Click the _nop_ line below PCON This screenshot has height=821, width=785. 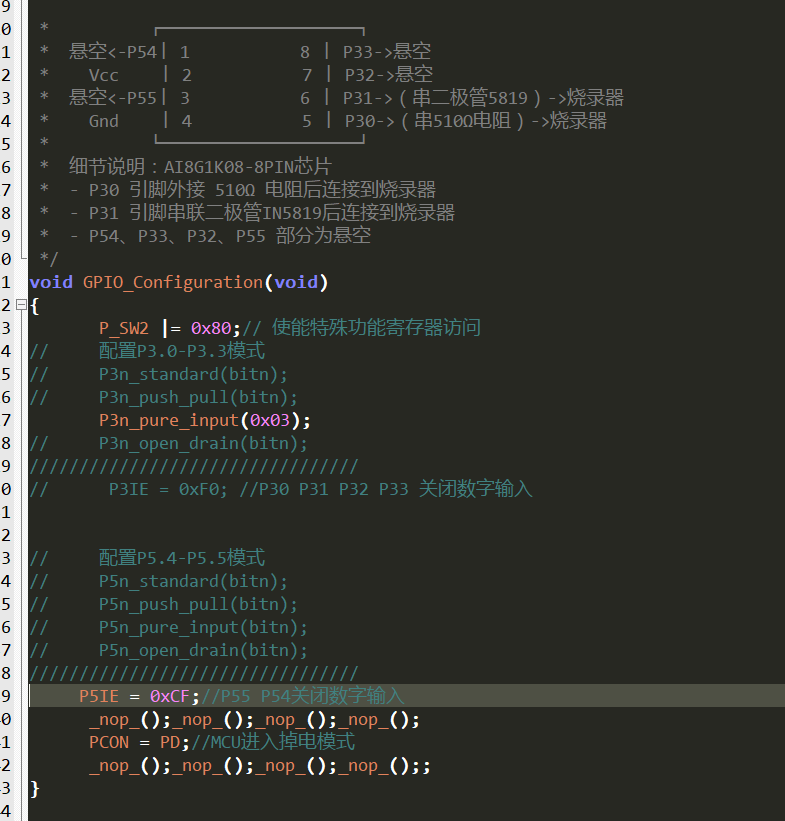click(x=259, y=766)
